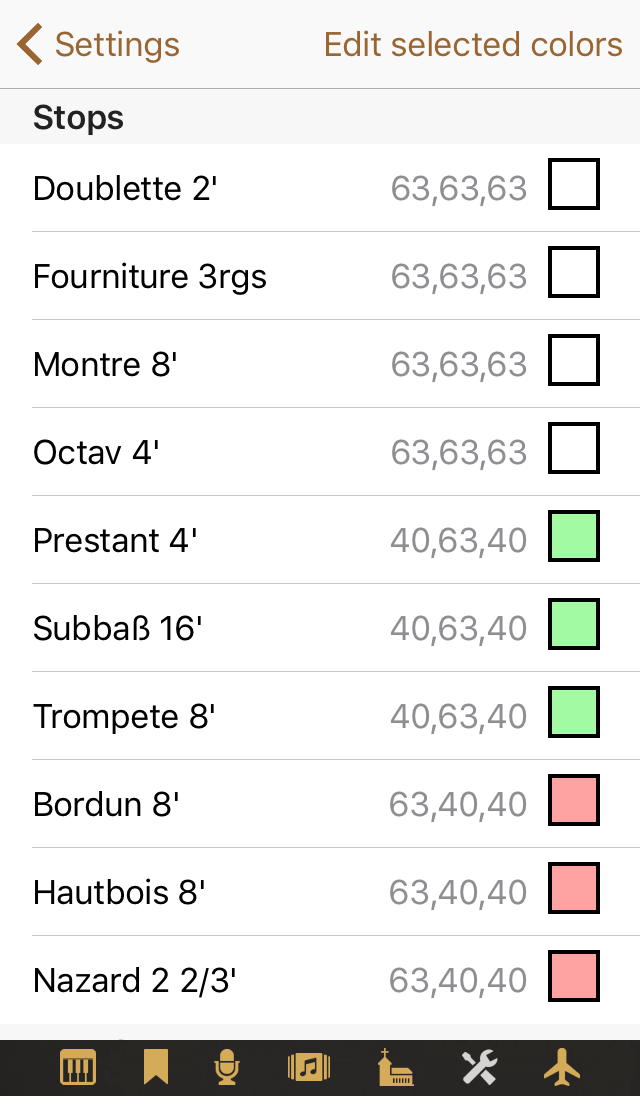Tap the red swatch for Bordun 8'
This screenshot has height=1096, width=640.
(x=574, y=800)
